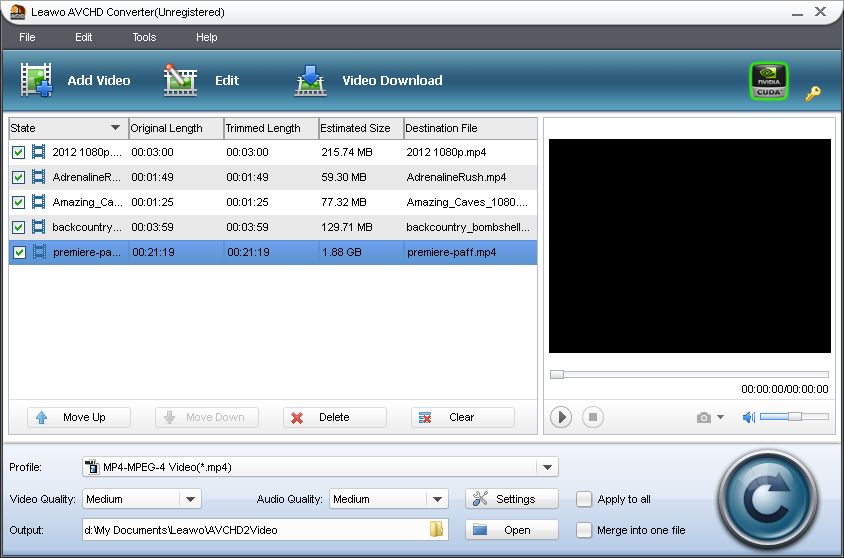Viewport: 844px width, 558px height.
Task: Open the Profile dropdown list
Action: (x=547, y=467)
